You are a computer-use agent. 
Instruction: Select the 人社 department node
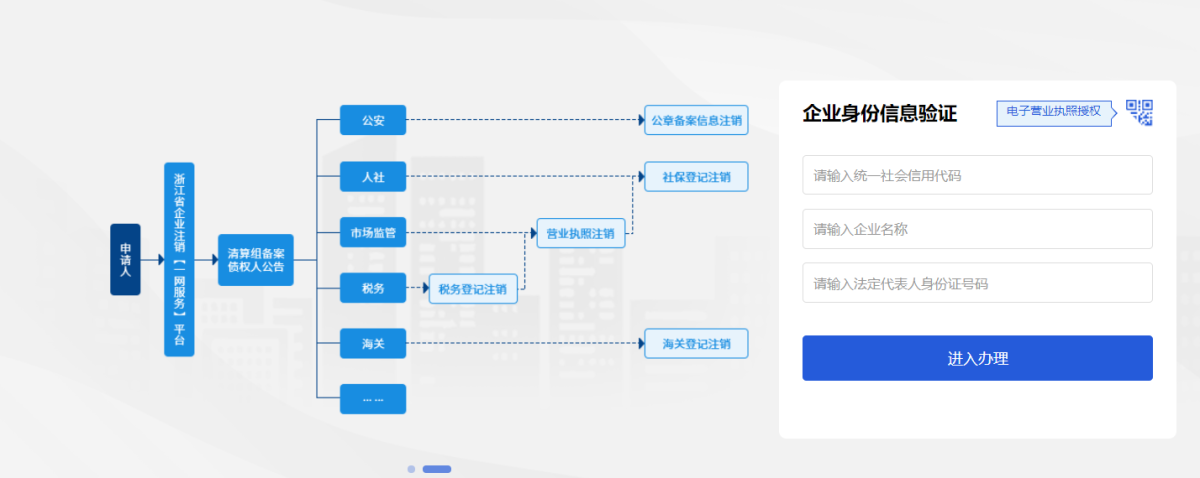[x=372, y=177]
